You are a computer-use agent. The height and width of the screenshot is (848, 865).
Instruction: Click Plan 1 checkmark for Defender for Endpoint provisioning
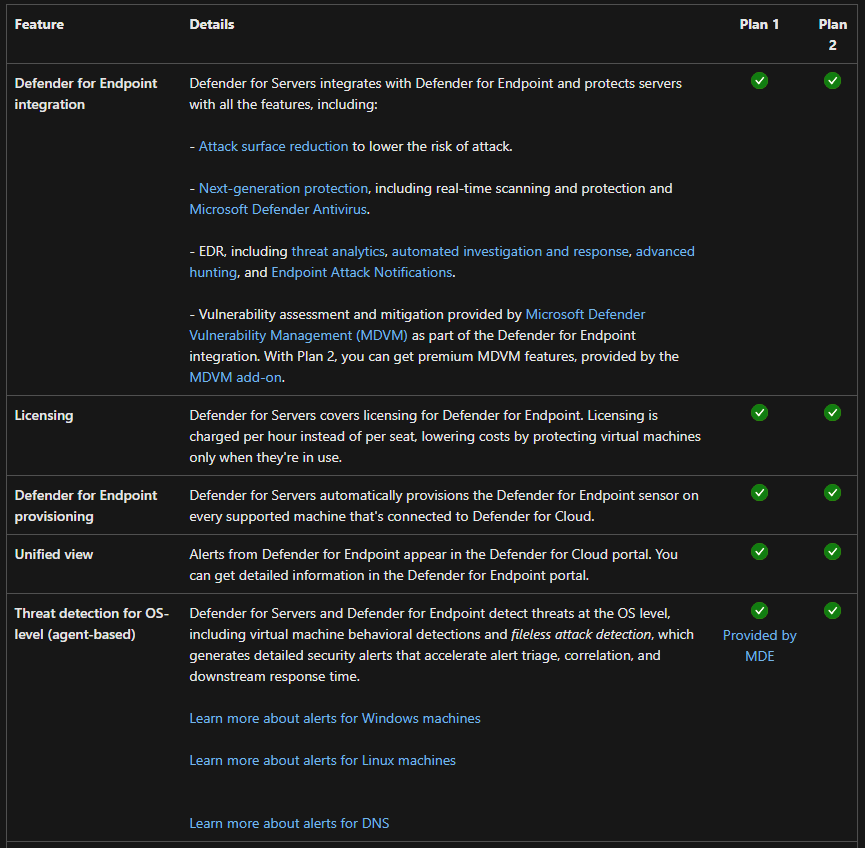tap(759, 493)
